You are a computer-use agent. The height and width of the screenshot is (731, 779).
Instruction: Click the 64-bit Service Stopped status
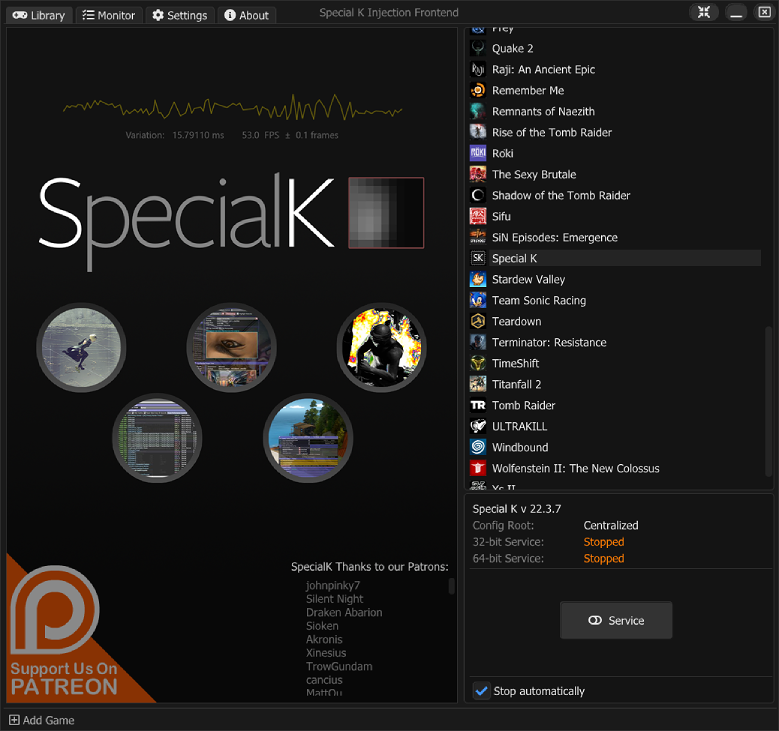604,558
